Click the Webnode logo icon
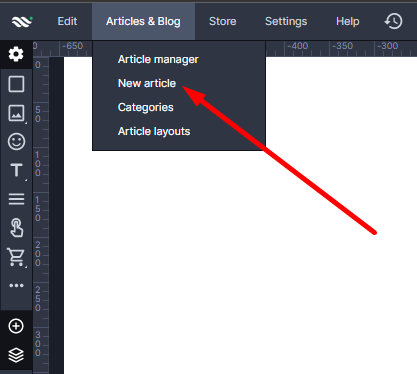 (22, 22)
